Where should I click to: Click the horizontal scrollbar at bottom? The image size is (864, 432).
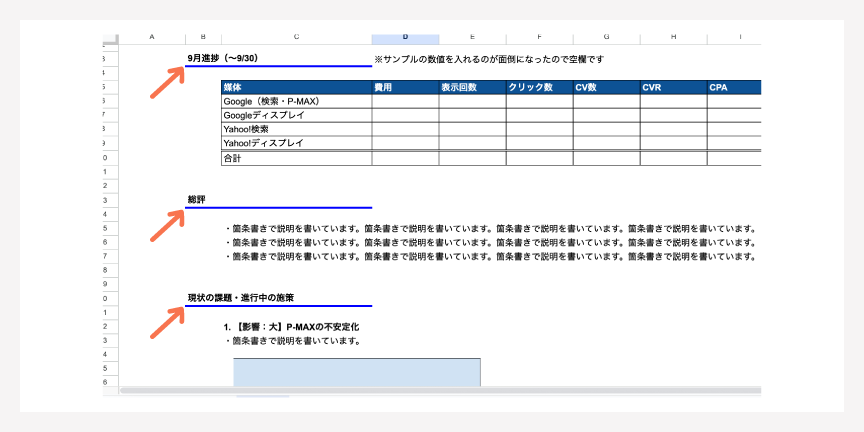440,390
